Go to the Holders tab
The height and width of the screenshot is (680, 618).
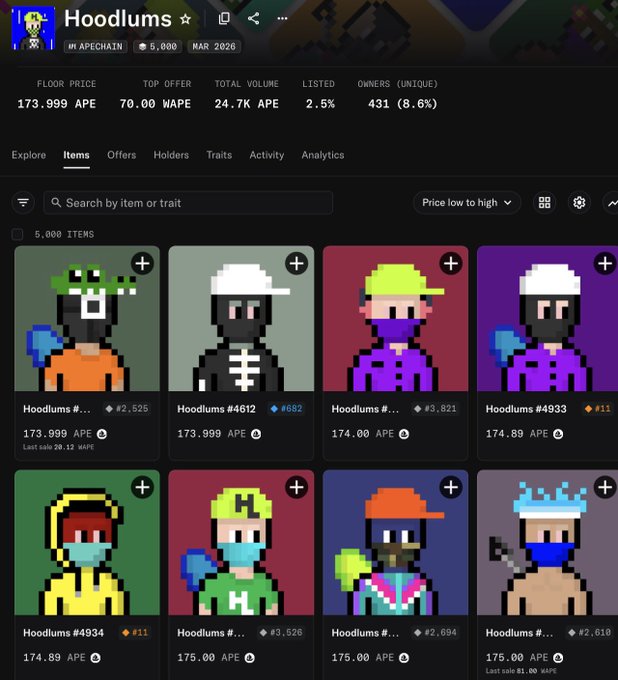(171, 155)
